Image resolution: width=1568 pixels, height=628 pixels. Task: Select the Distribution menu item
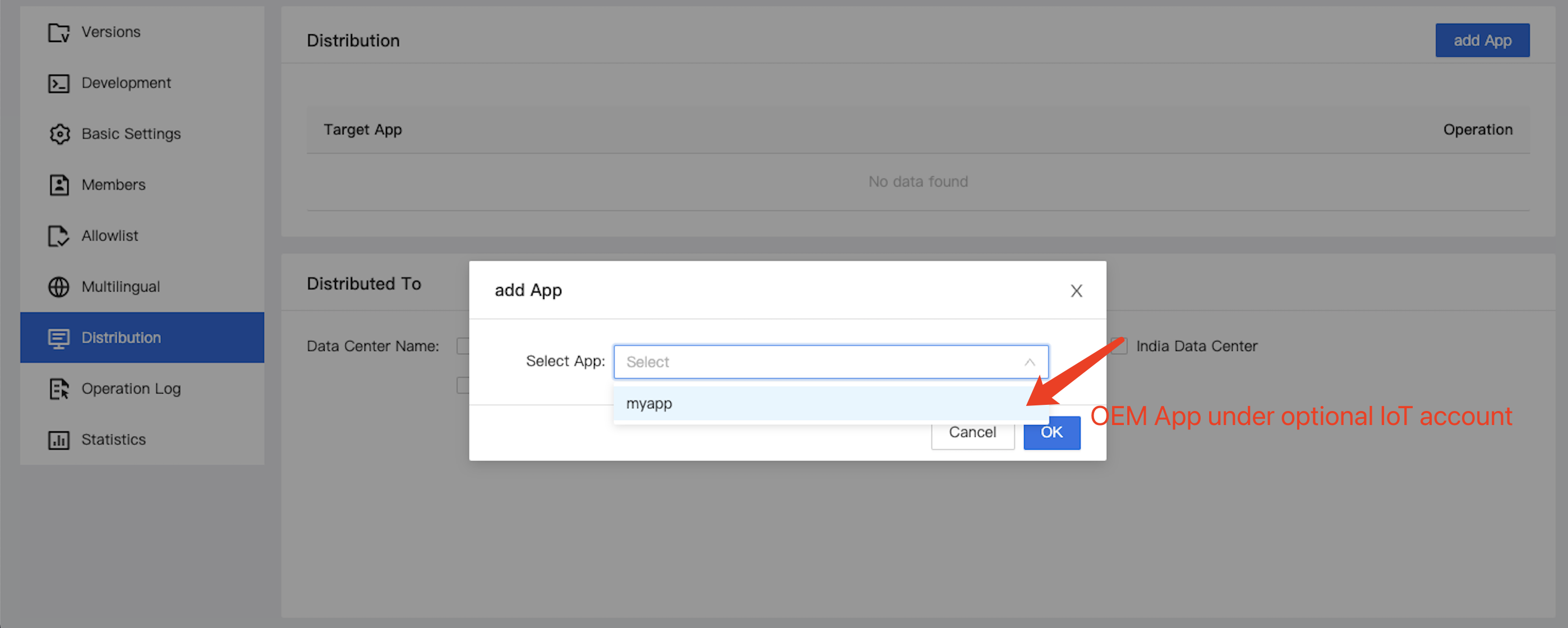coord(142,338)
